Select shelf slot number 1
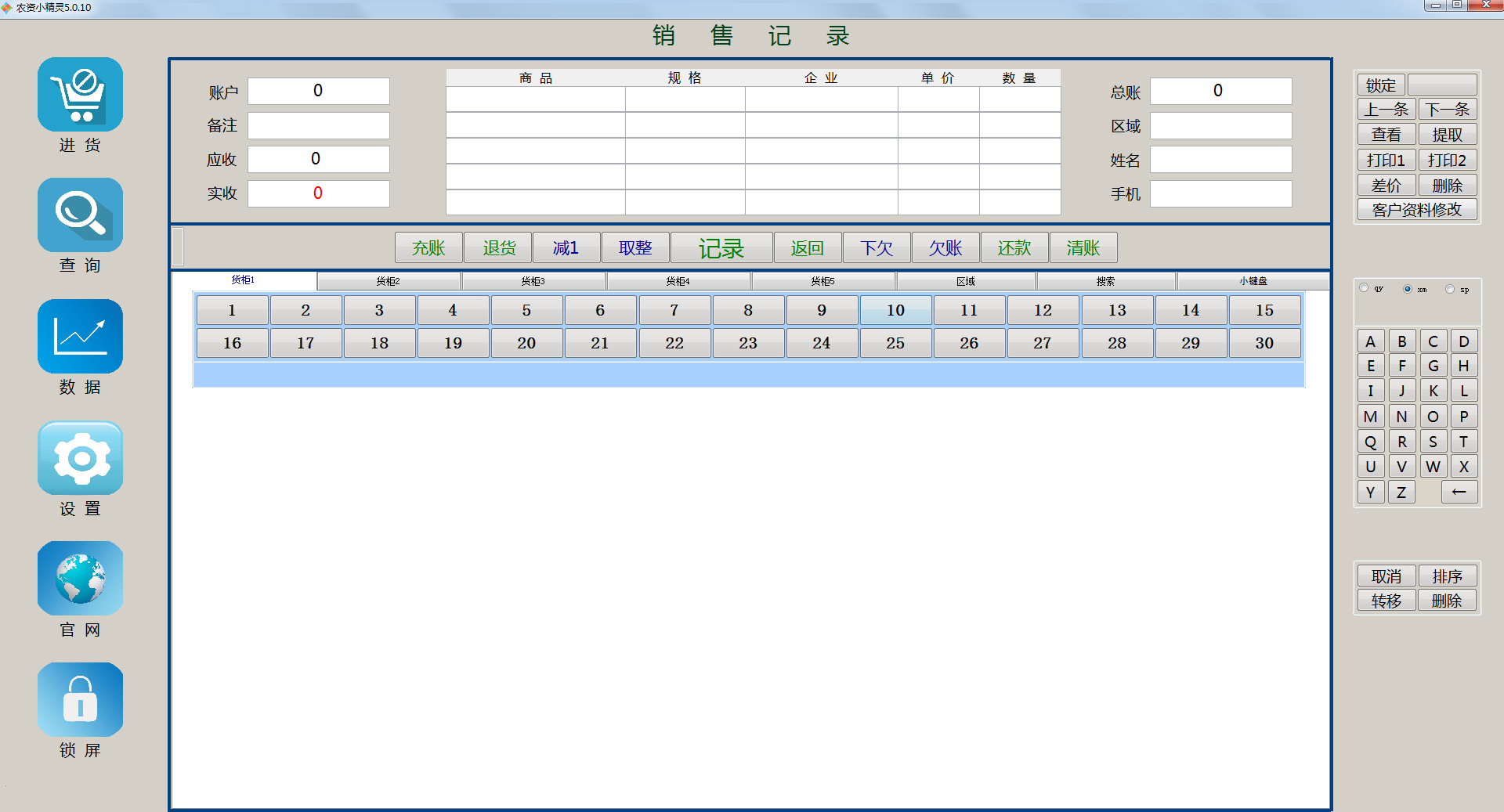 pyautogui.click(x=232, y=310)
